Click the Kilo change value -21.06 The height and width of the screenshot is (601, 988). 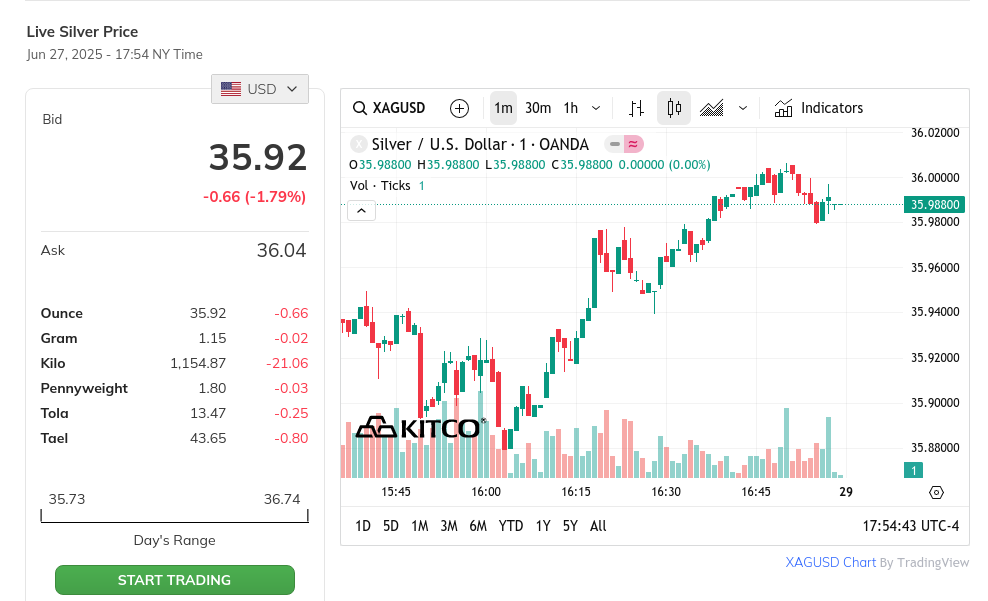[x=287, y=363]
